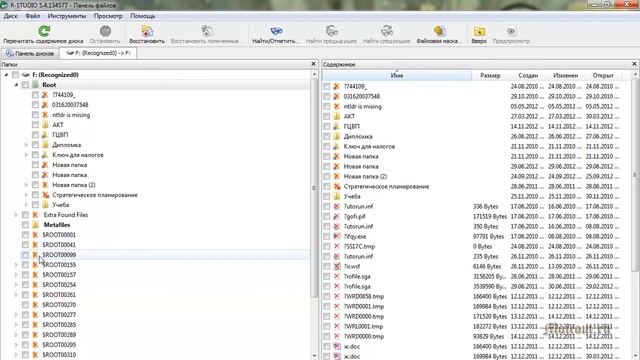The width and height of the screenshot is (640, 360).
Task: Collapse the F: (Recognized0) tree node
Action: [6, 75]
